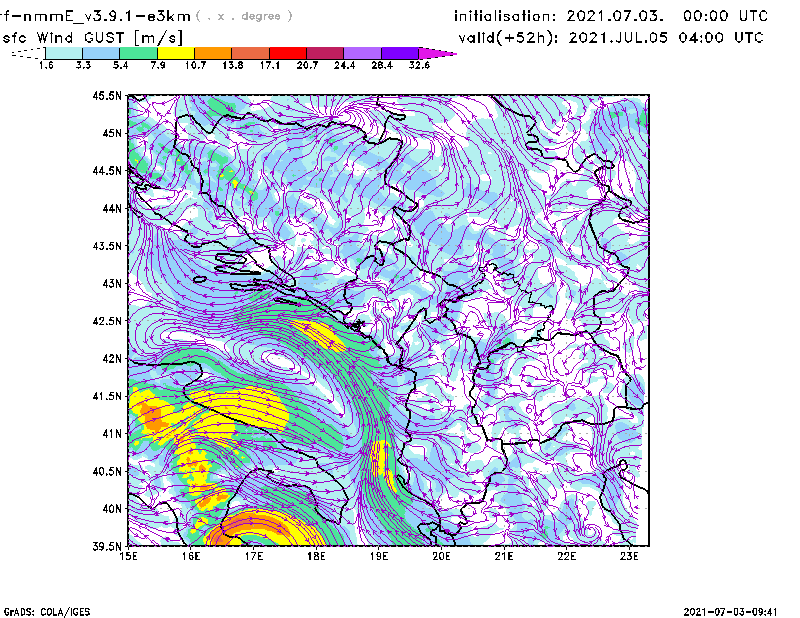Image resolution: width=800 pixels, height=618 pixels.
Task: Click the grey '( . x . degree )' text
Action: coord(244,16)
